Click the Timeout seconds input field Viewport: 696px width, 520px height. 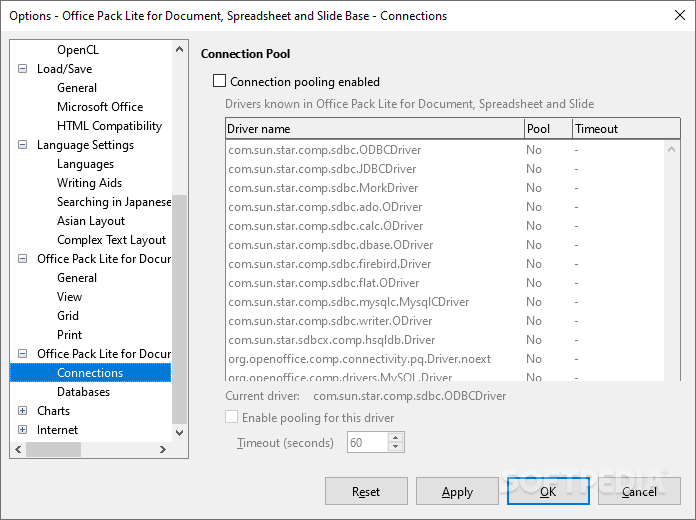[x=368, y=442]
